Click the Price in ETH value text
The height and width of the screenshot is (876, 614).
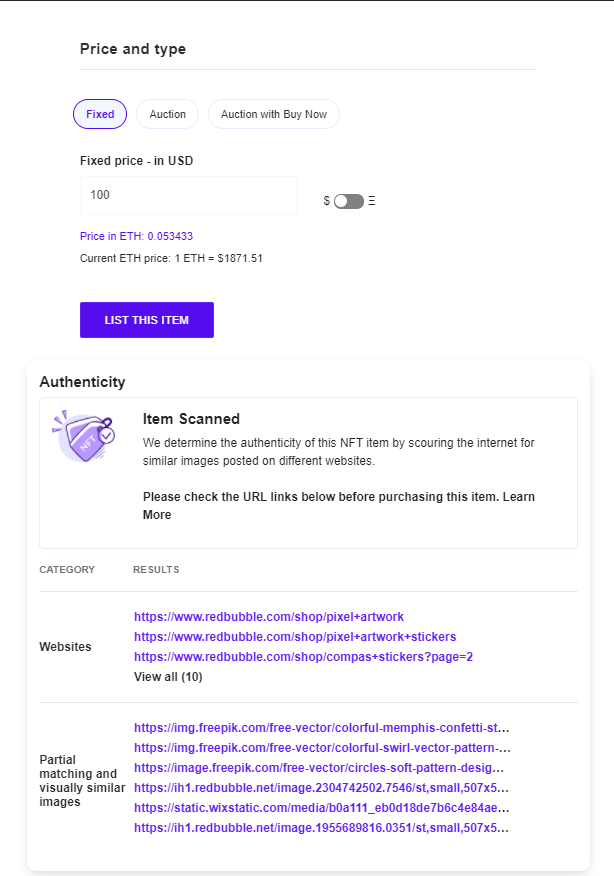point(136,237)
